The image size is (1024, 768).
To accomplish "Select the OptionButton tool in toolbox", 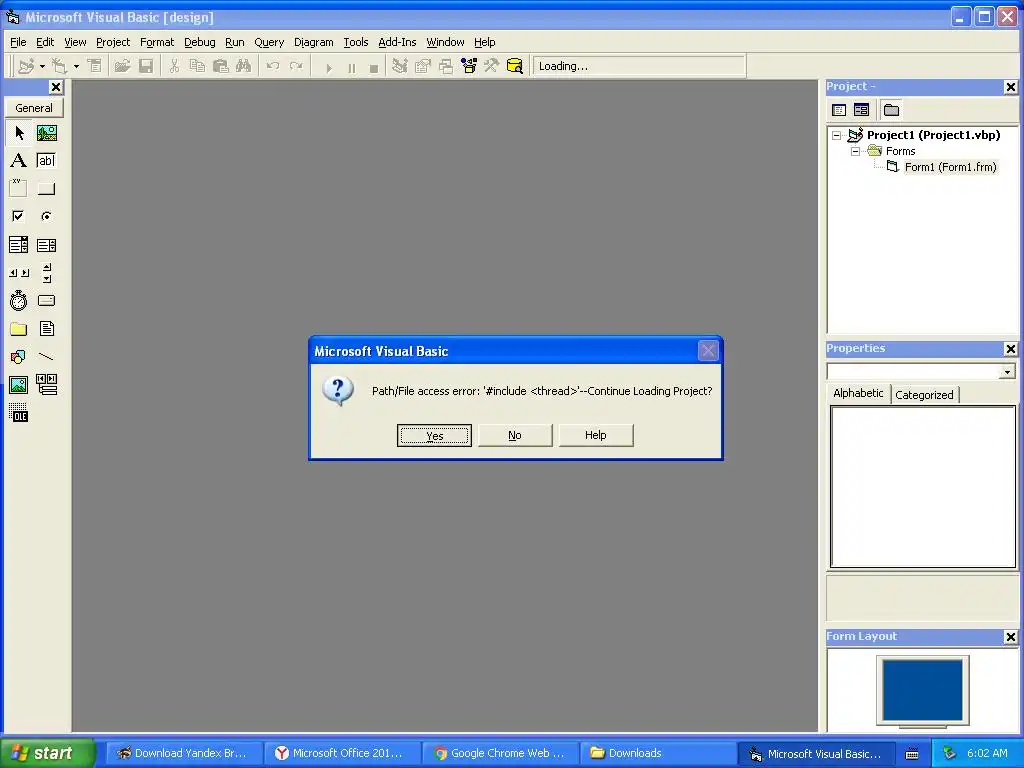I will click(46, 216).
